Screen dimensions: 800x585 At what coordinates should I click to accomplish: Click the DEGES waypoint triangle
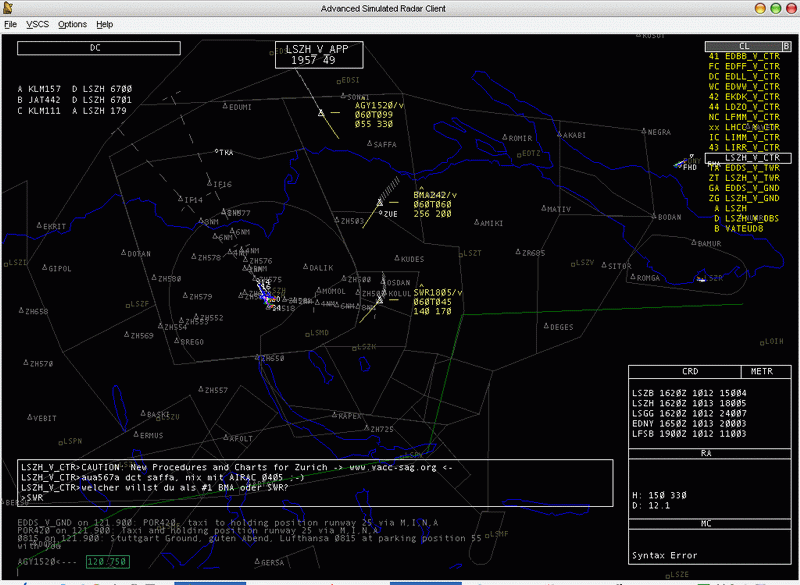pyautogui.click(x=547, y=326)
